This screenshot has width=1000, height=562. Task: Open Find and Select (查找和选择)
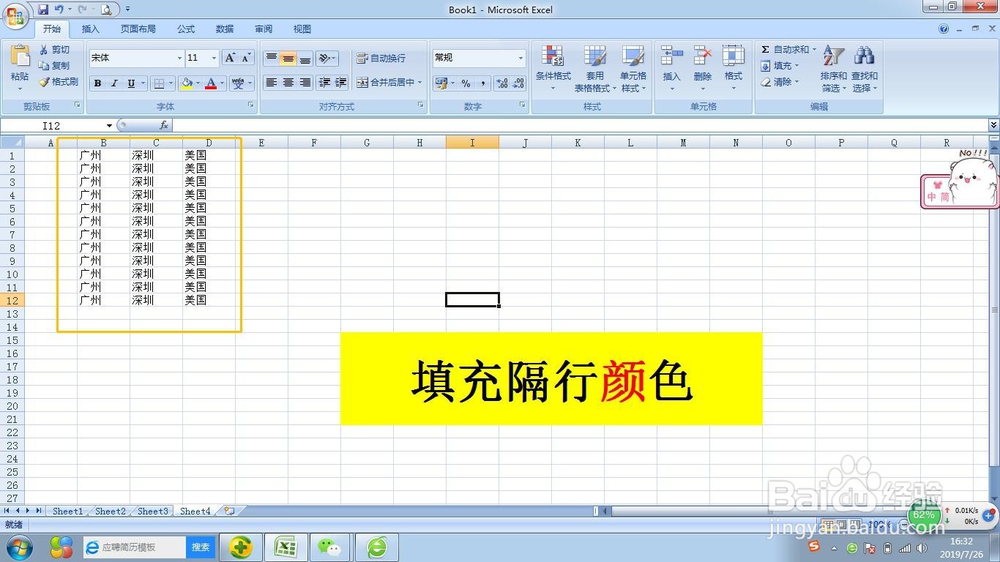864,68
